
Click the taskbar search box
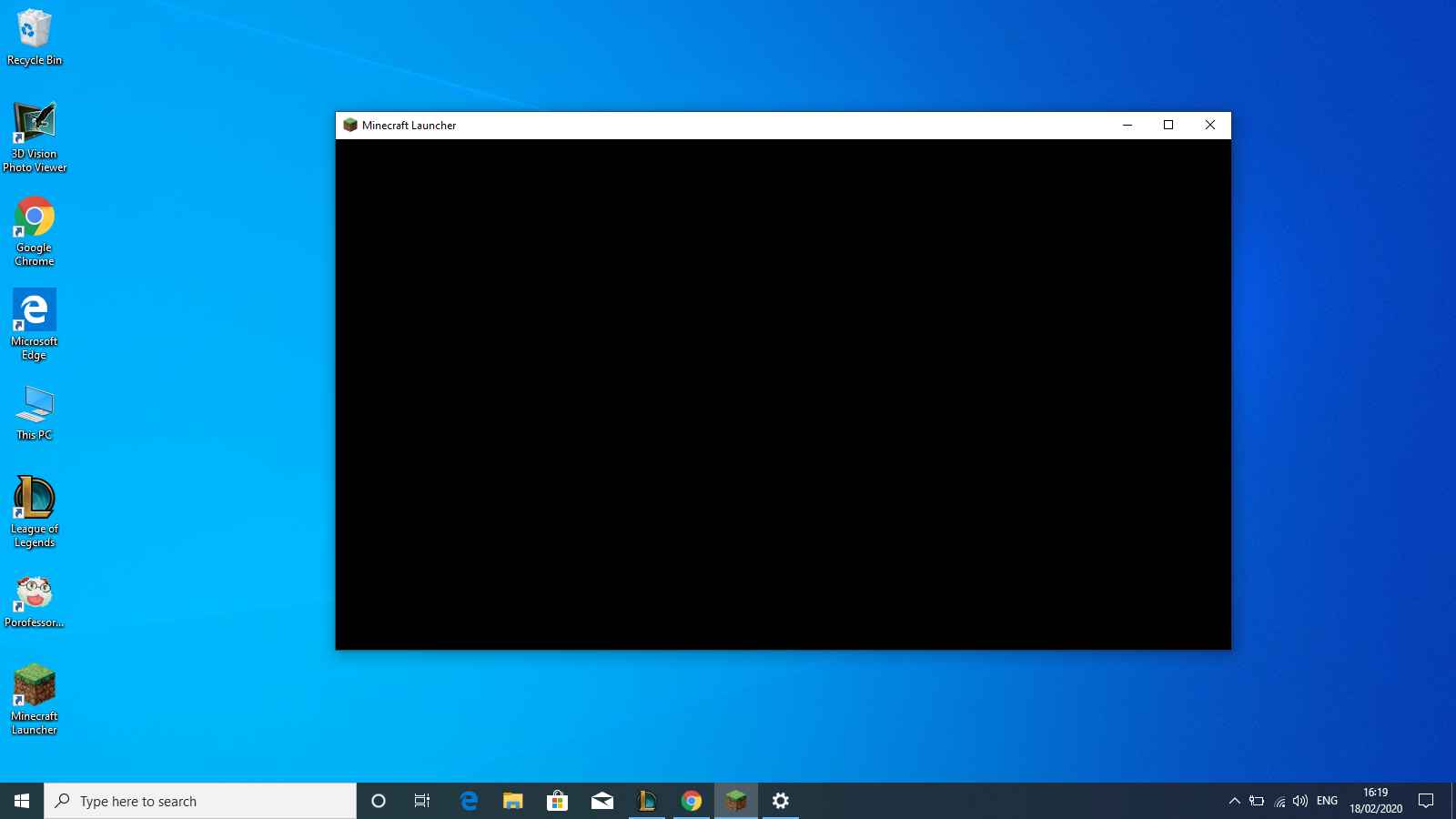tap(200, 801)
